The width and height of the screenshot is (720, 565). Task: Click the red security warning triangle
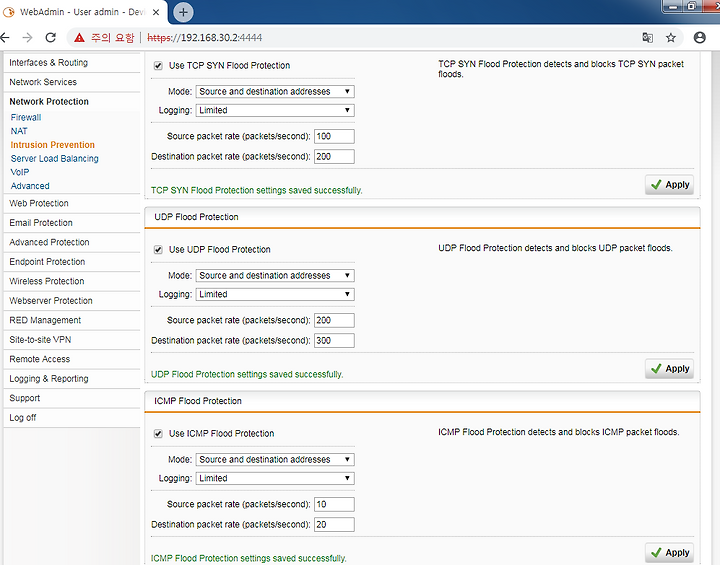click(79, 38)
